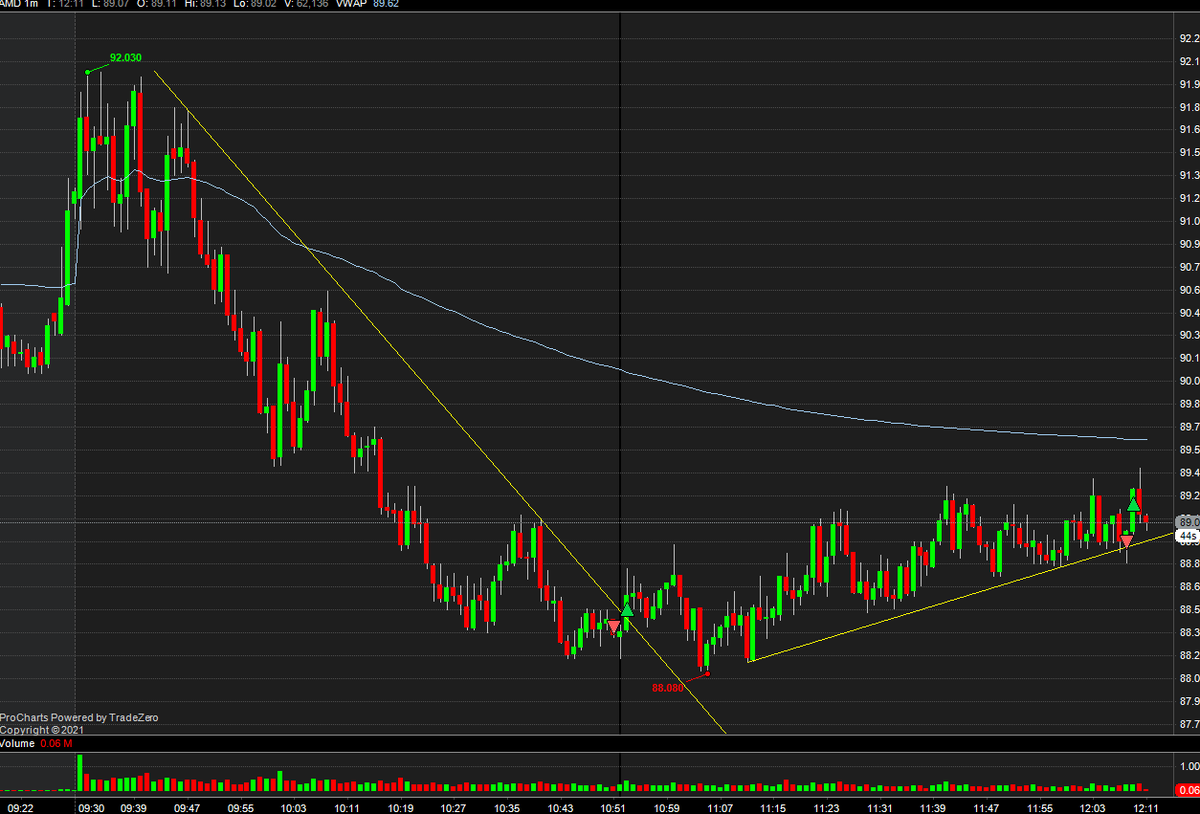Click the 88.0 price axis label
This screenshot has height=814, width=1200.
click(x=1189, y=679)
